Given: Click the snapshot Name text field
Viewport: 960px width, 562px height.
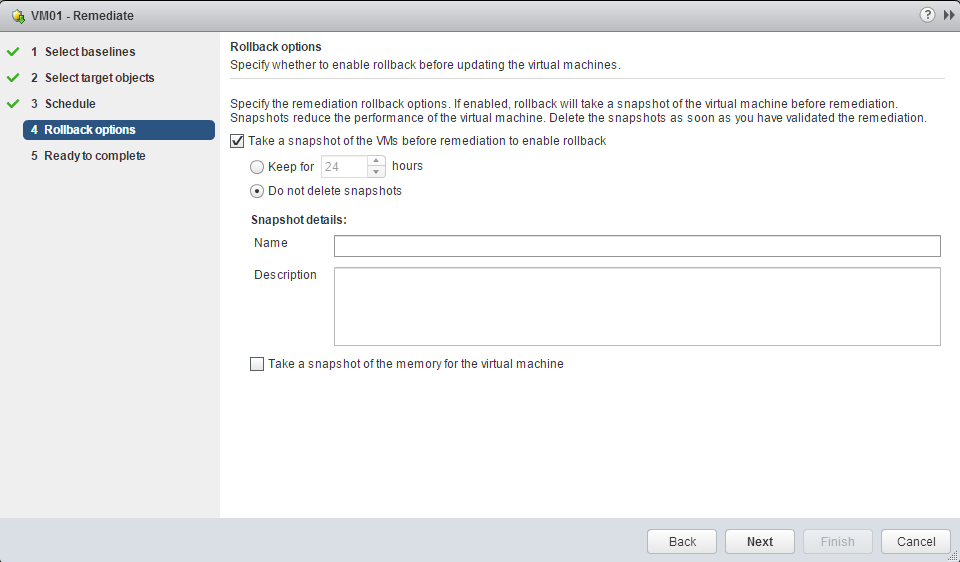Looking at the screenshot, I should pos(637,246).
